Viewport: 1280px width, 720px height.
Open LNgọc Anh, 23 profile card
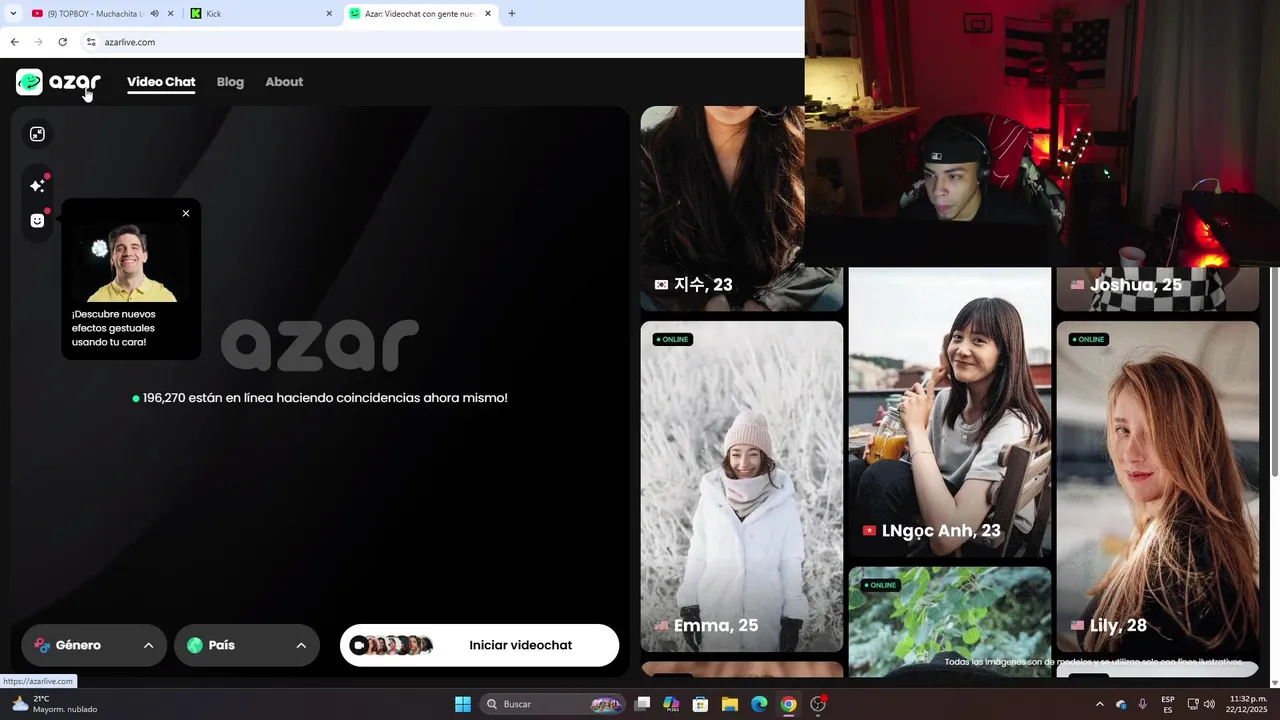tap(949, 412)
